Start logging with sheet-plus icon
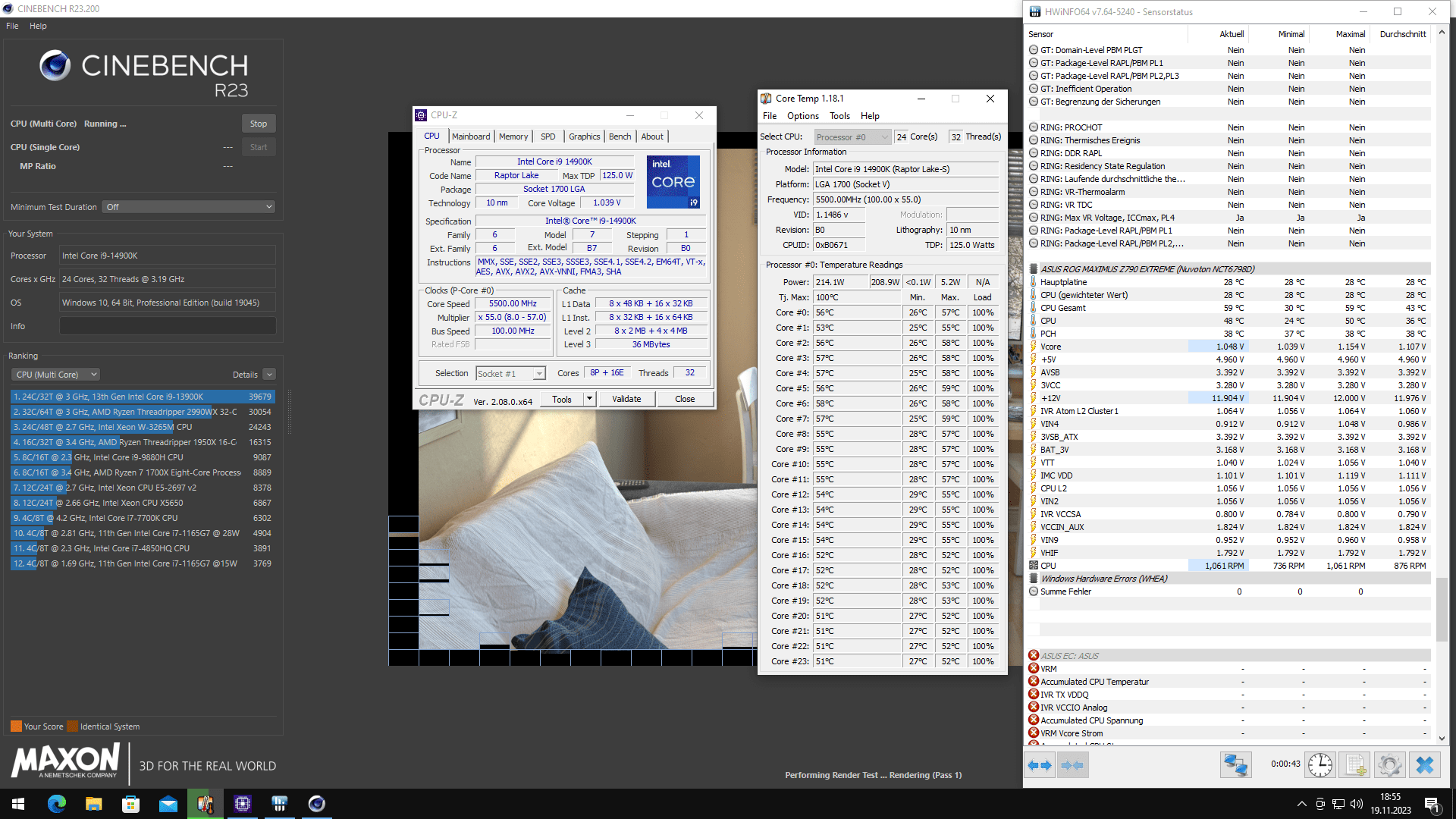The height and width of the screenshot is (819, 1456). click(1355, 765)
